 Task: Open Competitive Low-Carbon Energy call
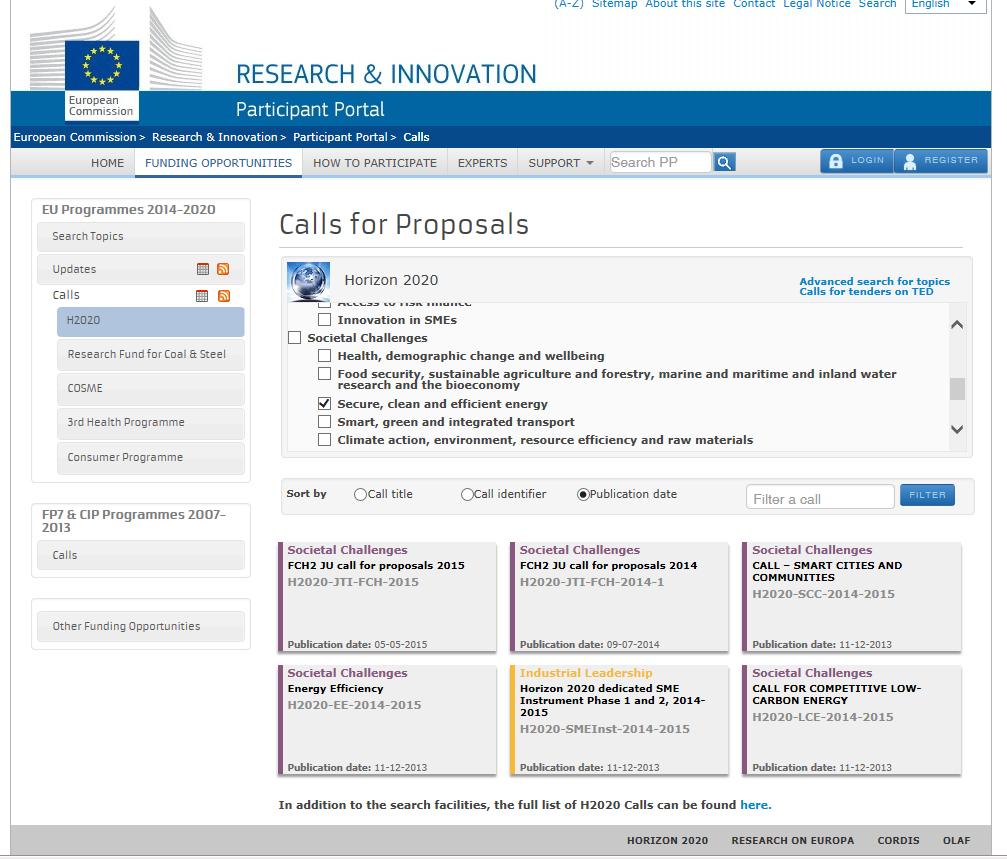(852, 720)
